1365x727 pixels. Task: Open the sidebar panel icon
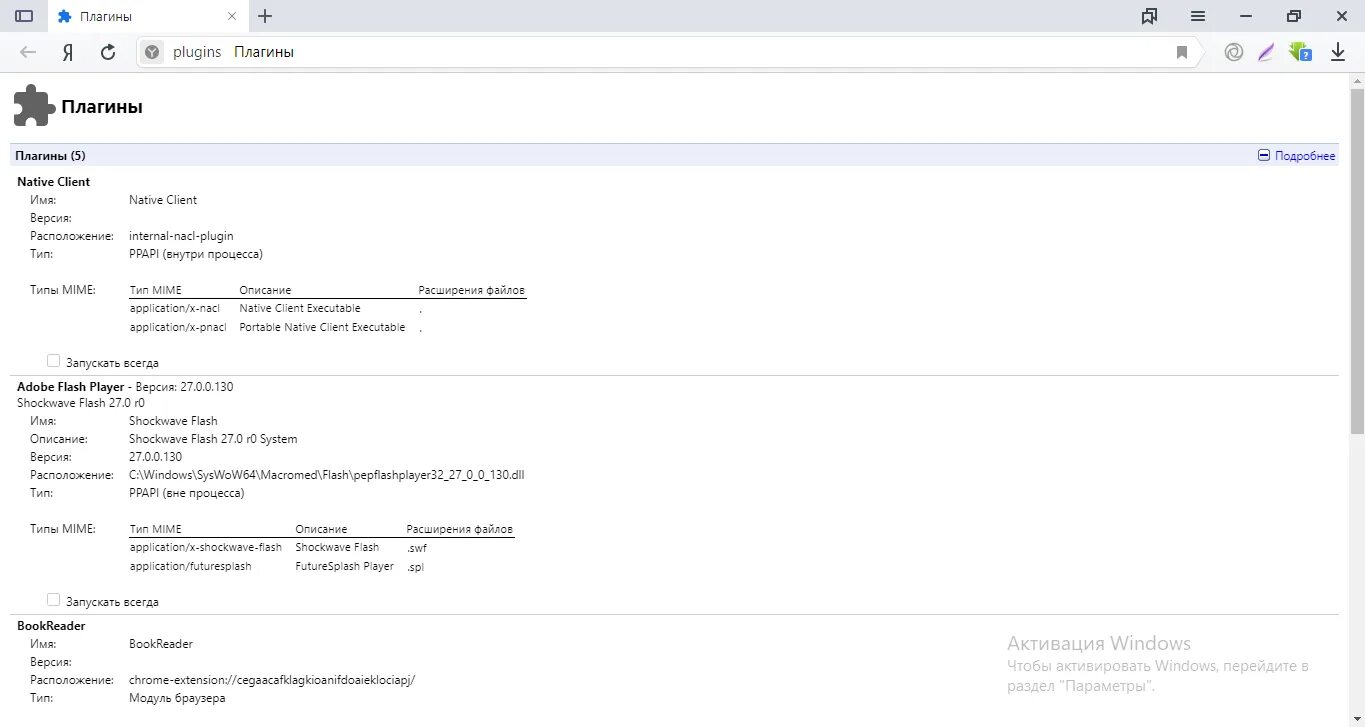point(24,16)
